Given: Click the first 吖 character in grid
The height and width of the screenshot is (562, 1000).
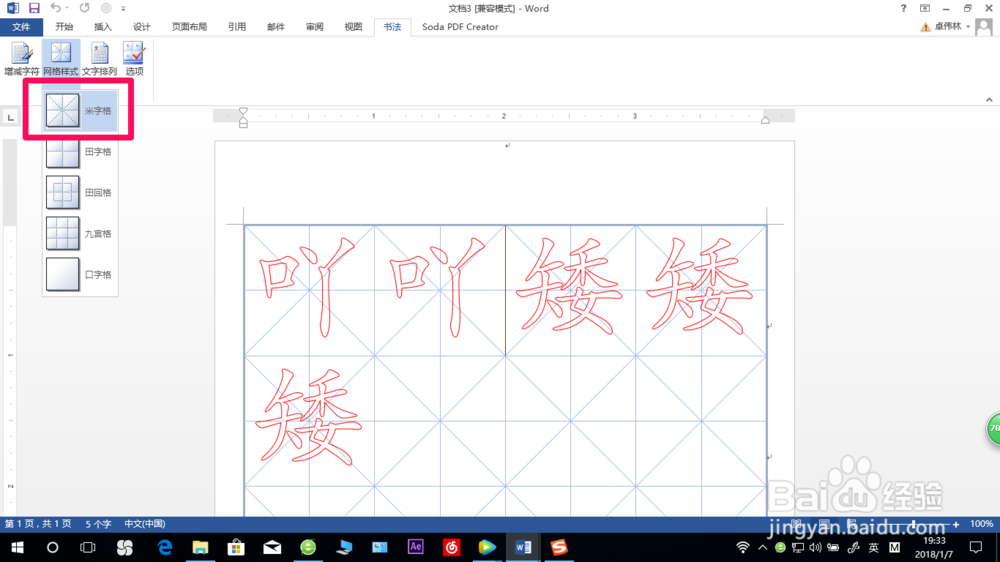Looking at the screenshot, I should (x=309, y=286).
